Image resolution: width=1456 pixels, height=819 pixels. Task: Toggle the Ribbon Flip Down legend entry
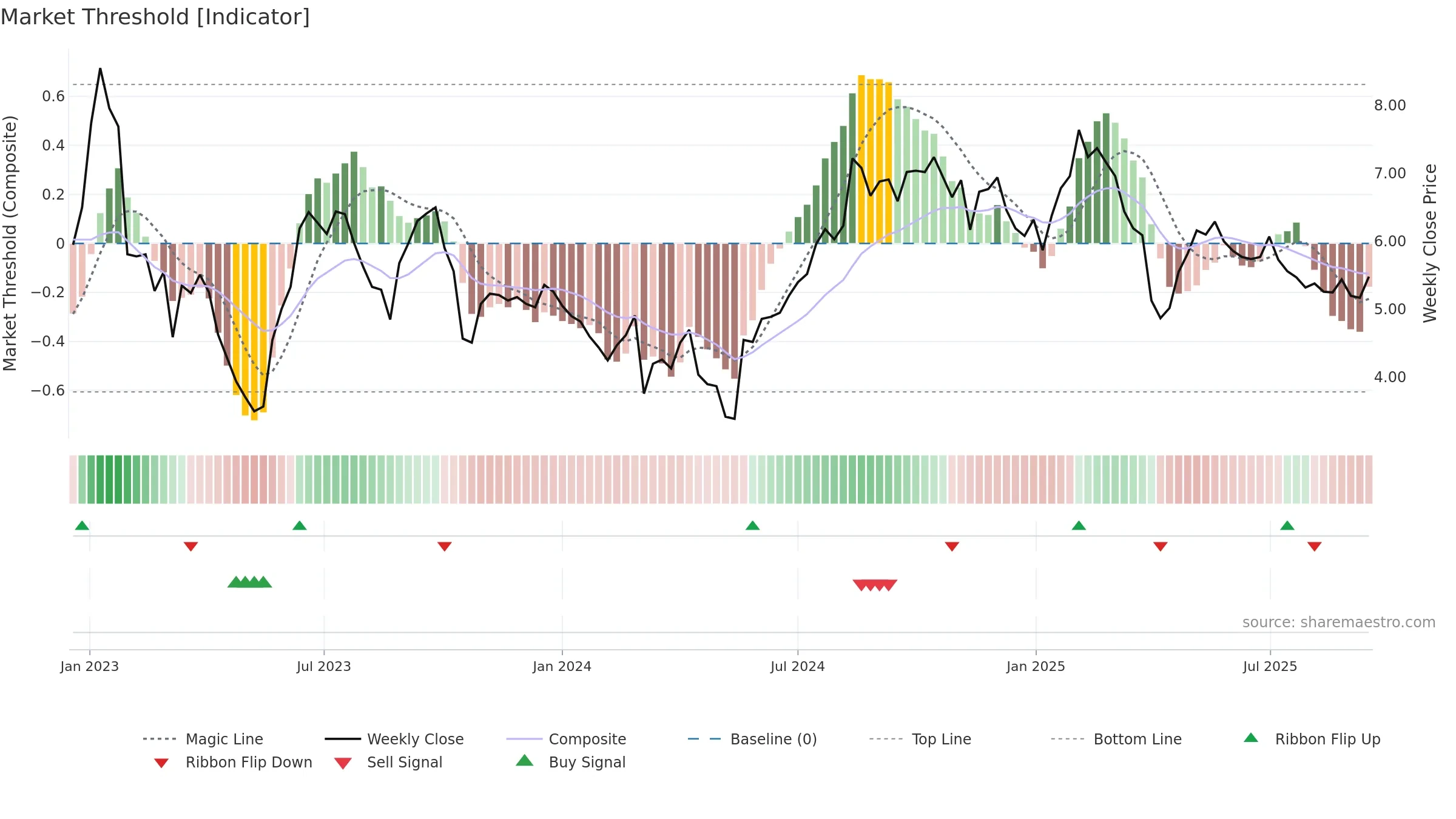pyautogui.click(x=233, y=762)
